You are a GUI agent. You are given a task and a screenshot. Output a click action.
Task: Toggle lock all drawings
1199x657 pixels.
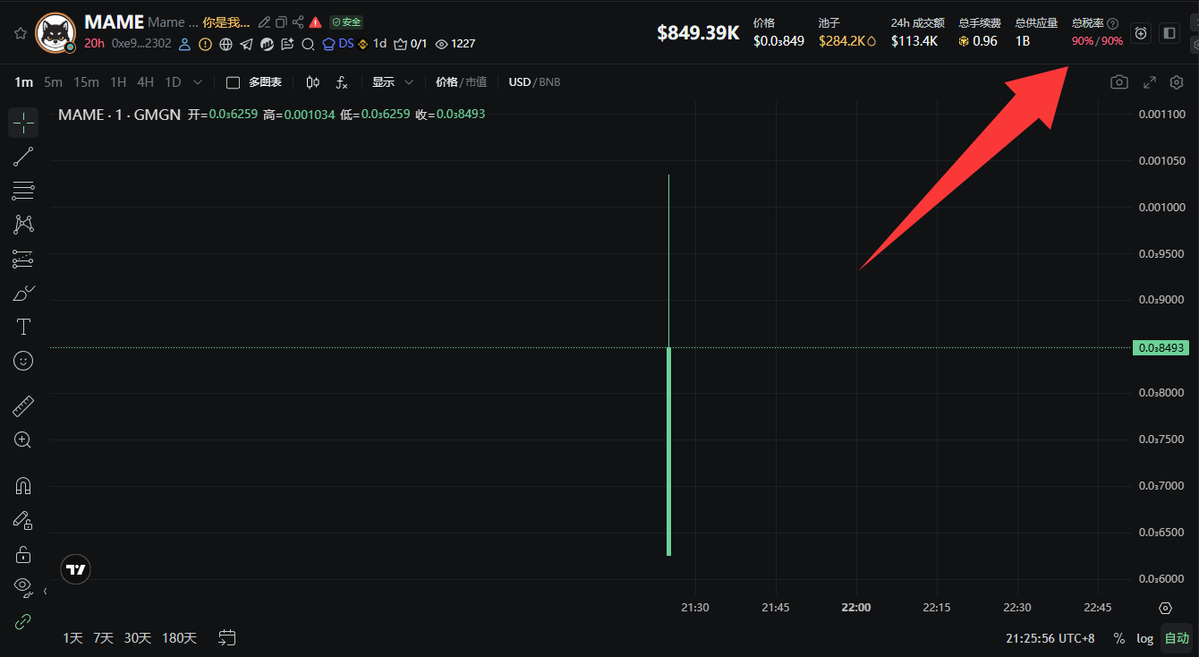pyautogui.click(x=24, y=554)
